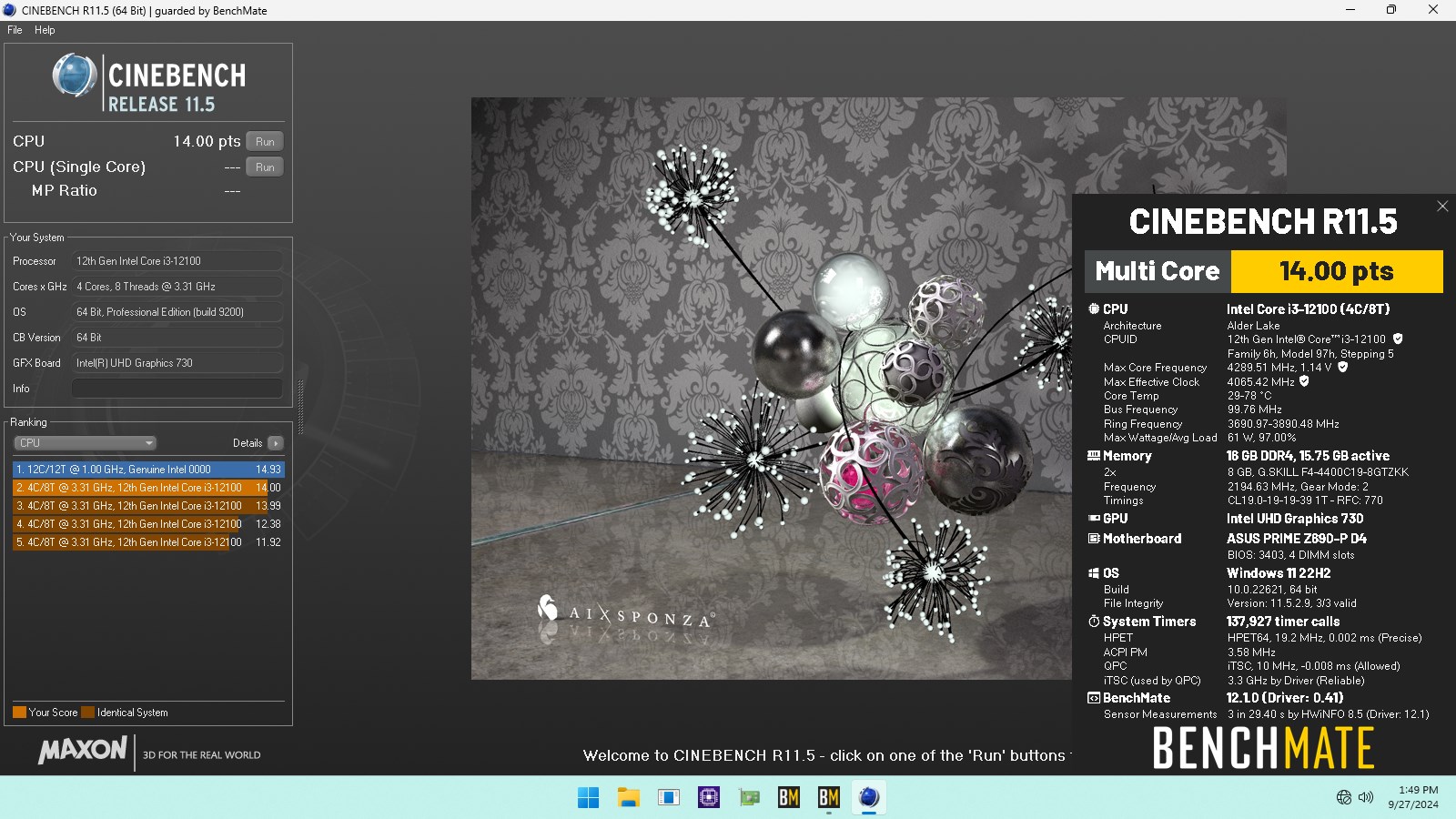
Task: Click the empty Info input field
Action: (x=177, y=389)
